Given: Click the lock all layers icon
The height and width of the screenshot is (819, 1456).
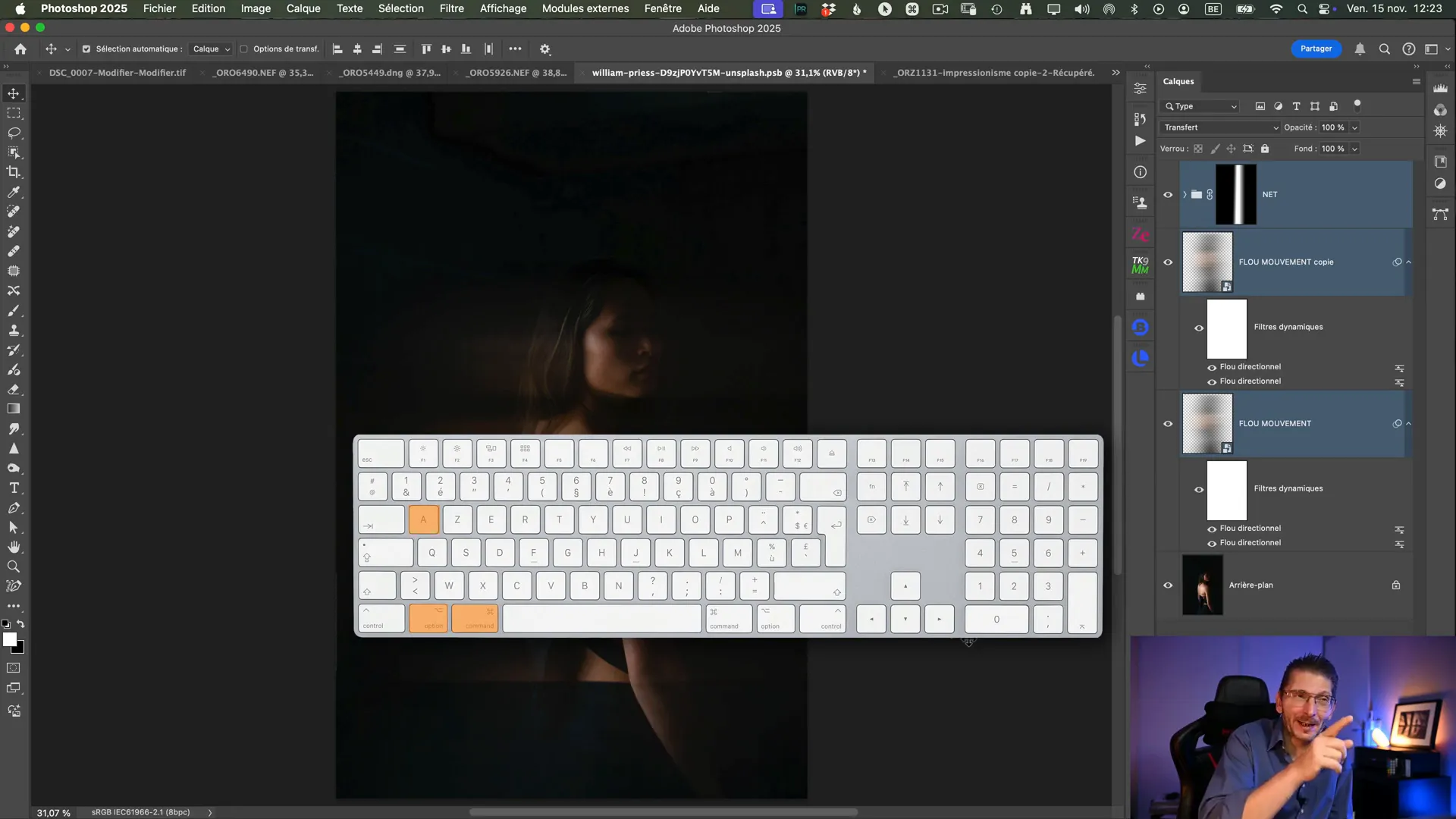Looking at the screenshot, I should [x=1265, y=149].
